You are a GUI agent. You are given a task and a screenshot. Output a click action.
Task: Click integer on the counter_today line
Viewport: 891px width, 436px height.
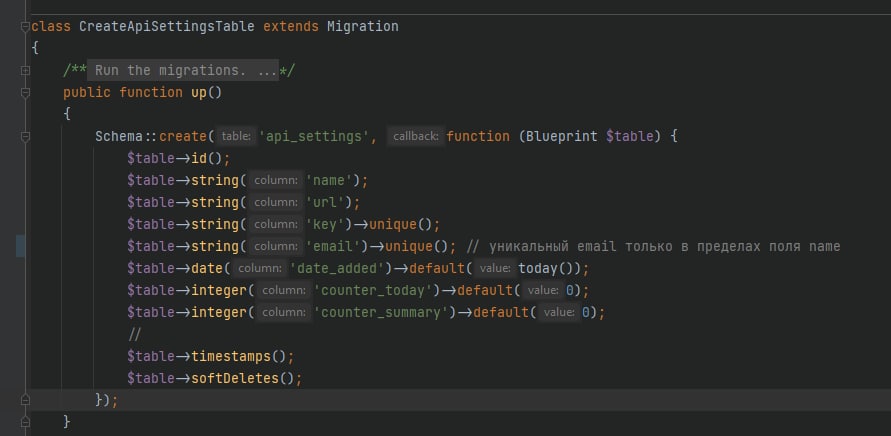[219, 290]
